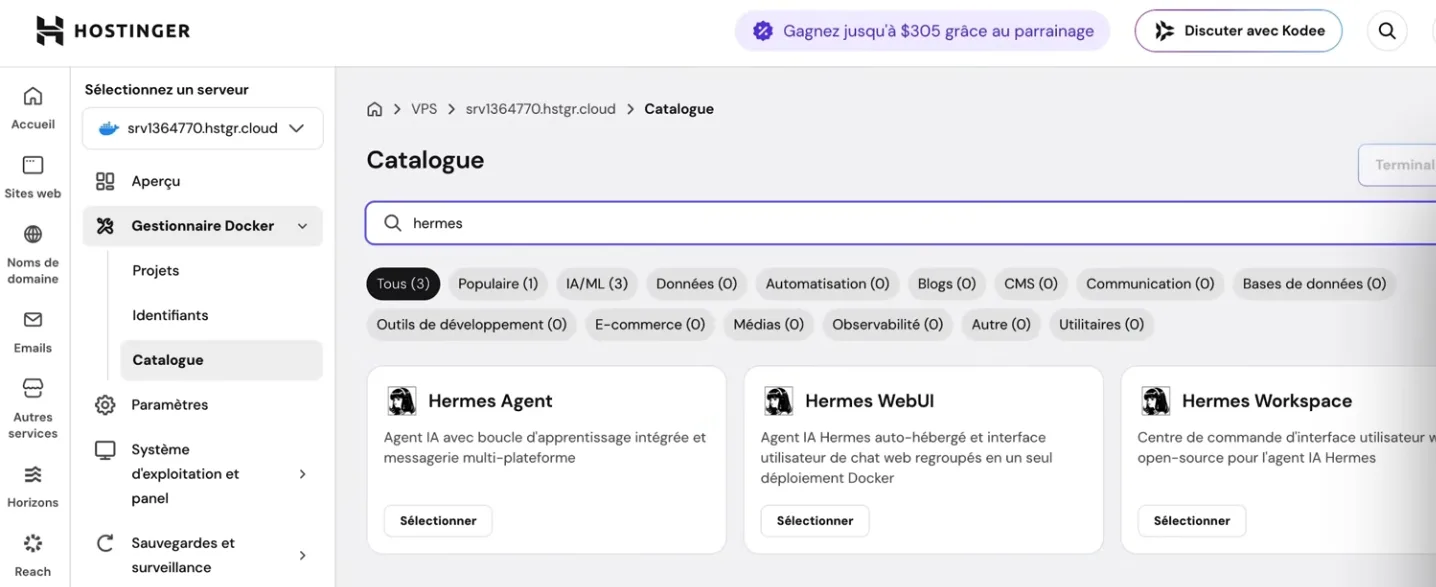Collapse the Gestionnaire Docker section chevron
The image size is (1436, 587).
point(303,227)
